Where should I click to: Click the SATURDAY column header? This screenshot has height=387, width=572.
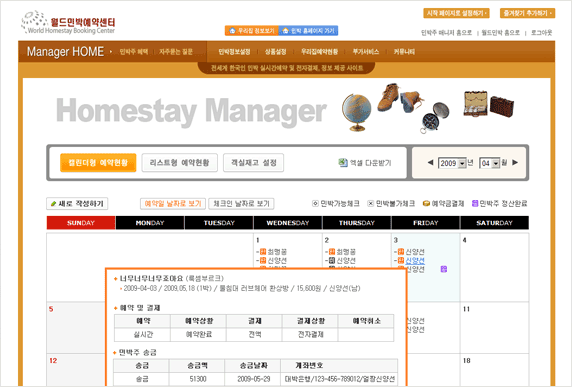494,223
